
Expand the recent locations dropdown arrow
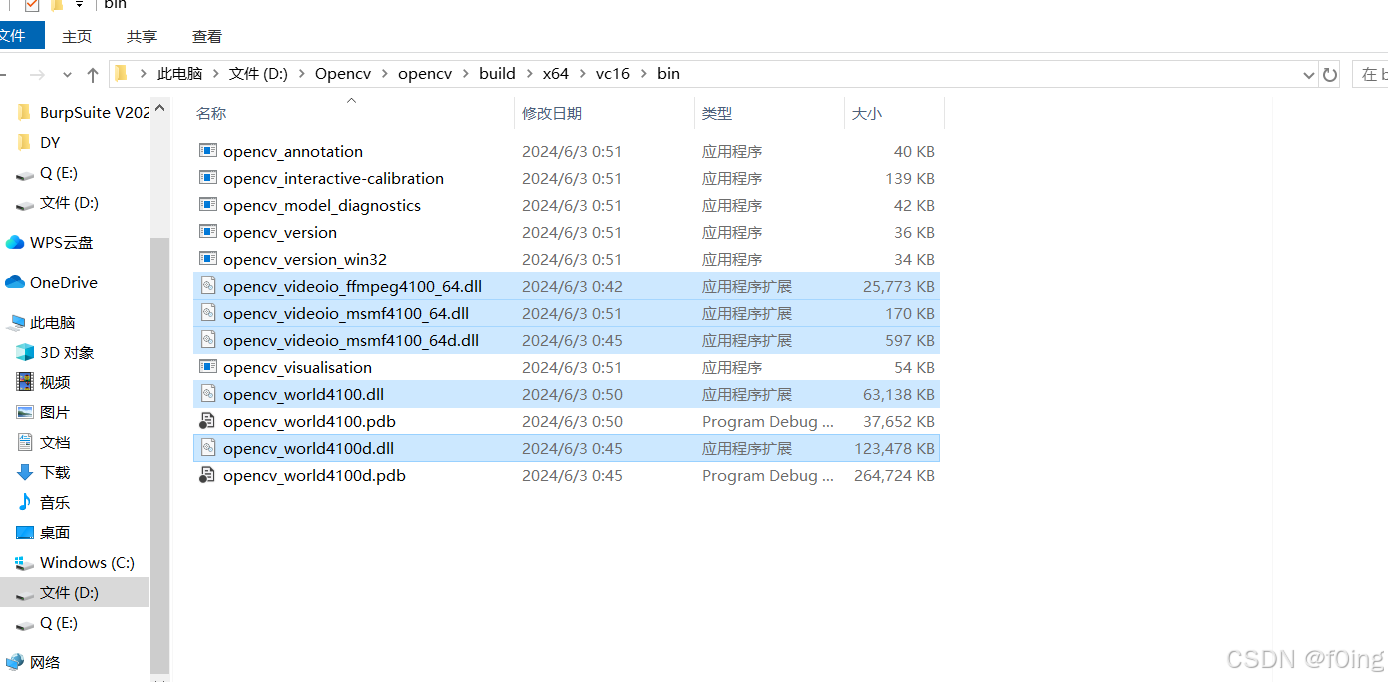click(67, 74)
